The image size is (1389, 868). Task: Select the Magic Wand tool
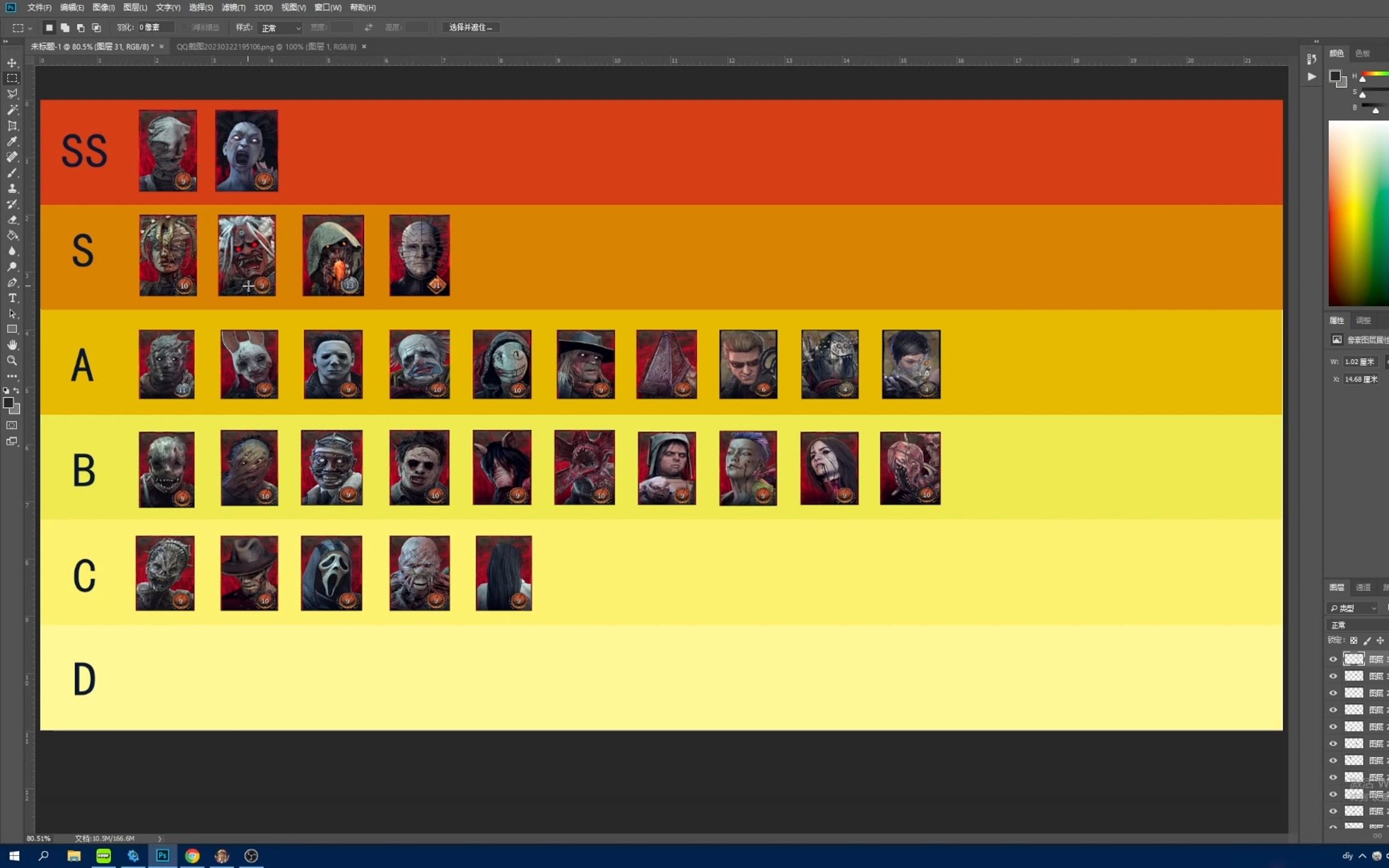pyautogui.click(x=12, y=110)
